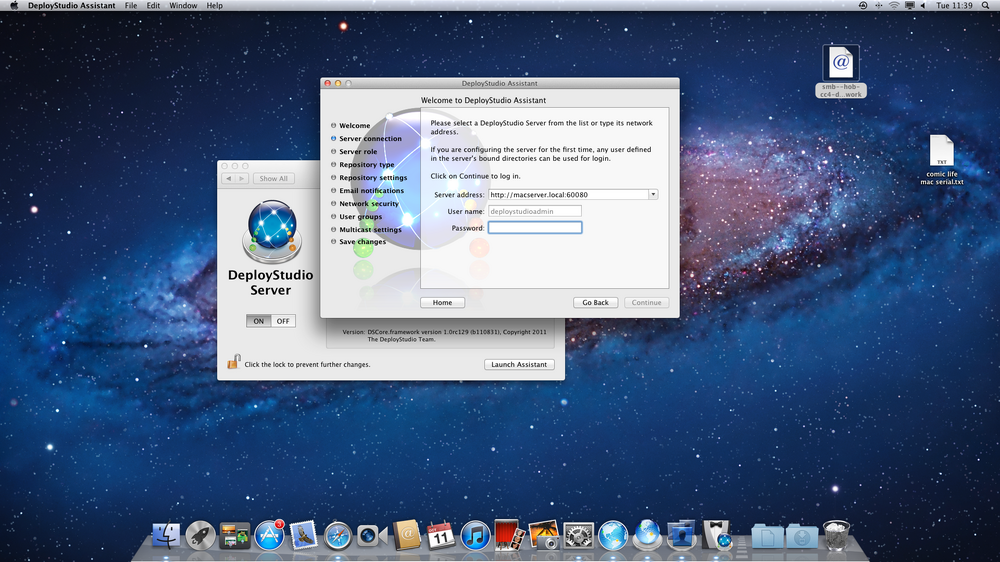Click the volume speaker menu bar icon

click(923, 6)
